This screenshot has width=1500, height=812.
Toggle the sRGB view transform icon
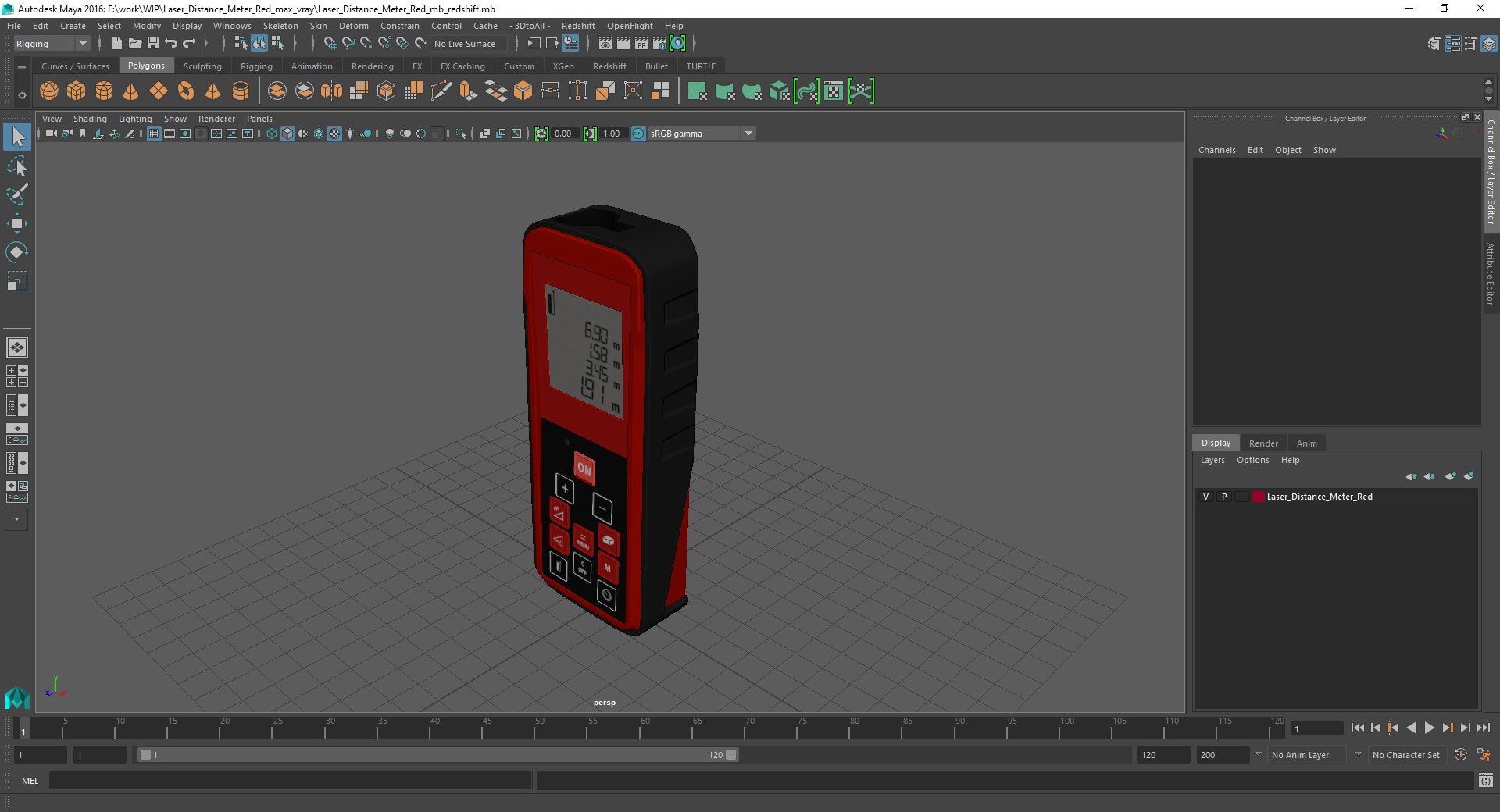pos(638,134)
